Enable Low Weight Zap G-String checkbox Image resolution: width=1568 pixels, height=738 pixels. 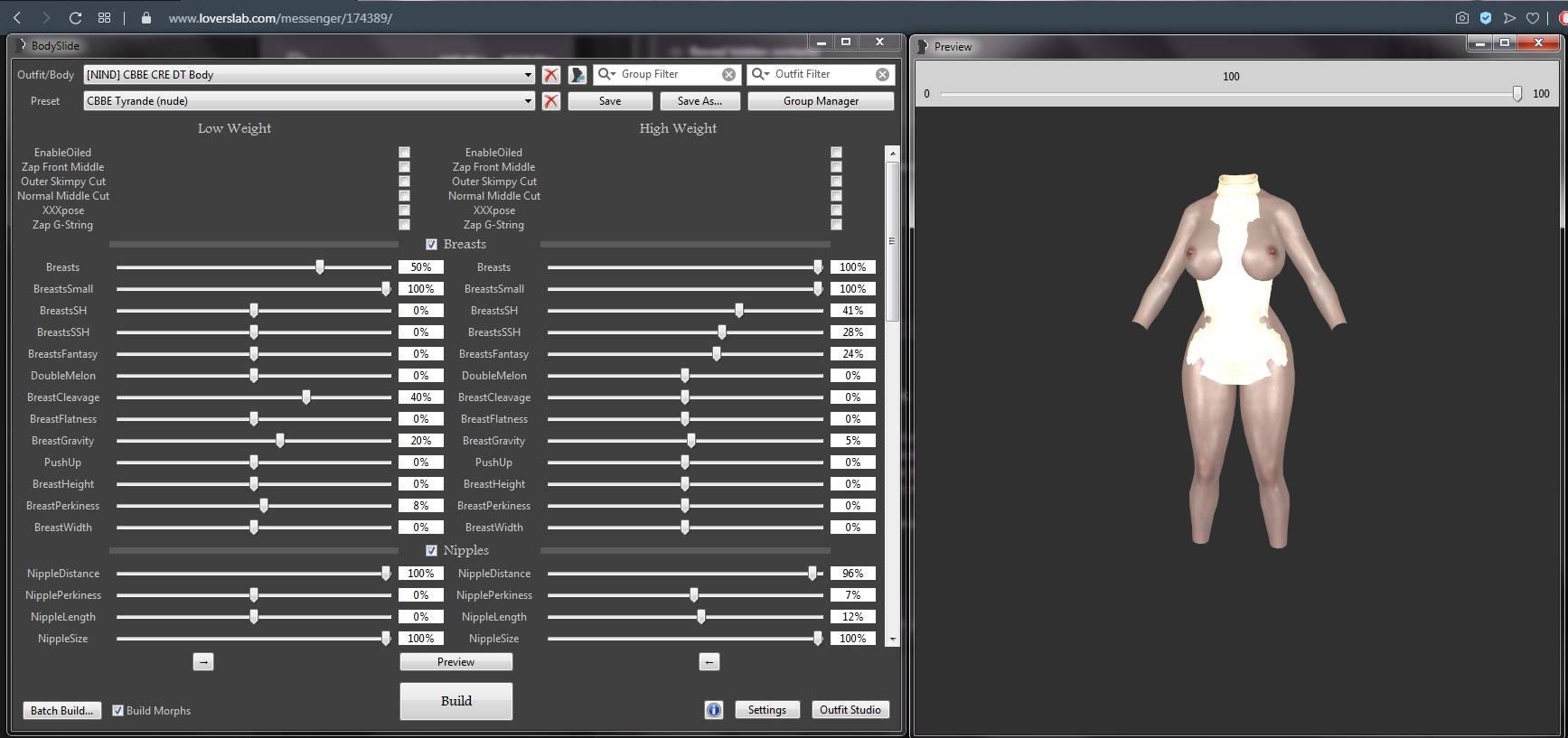pos(404,225)
